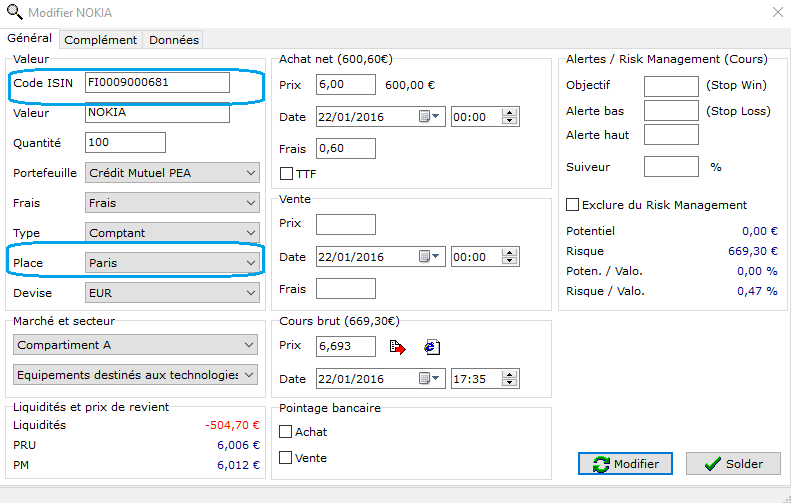Click the Objectif Stop Win field

(671, 86)
